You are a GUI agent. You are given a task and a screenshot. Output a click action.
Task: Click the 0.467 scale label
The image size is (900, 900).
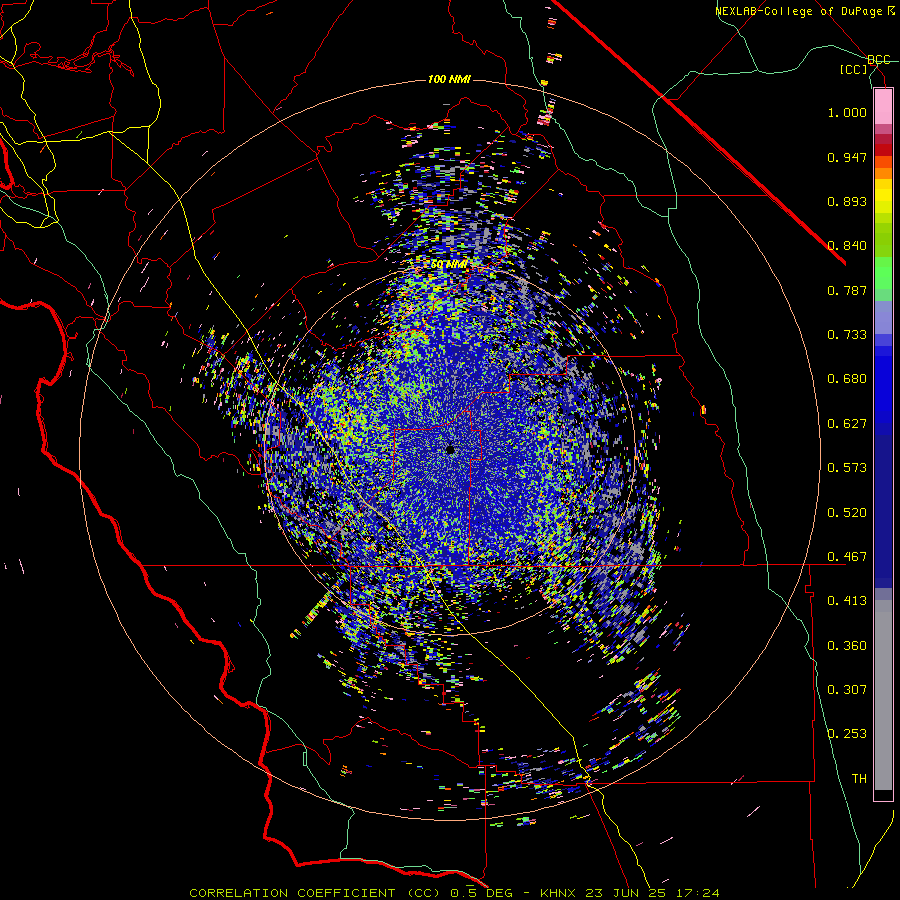[x=847, y=557]
